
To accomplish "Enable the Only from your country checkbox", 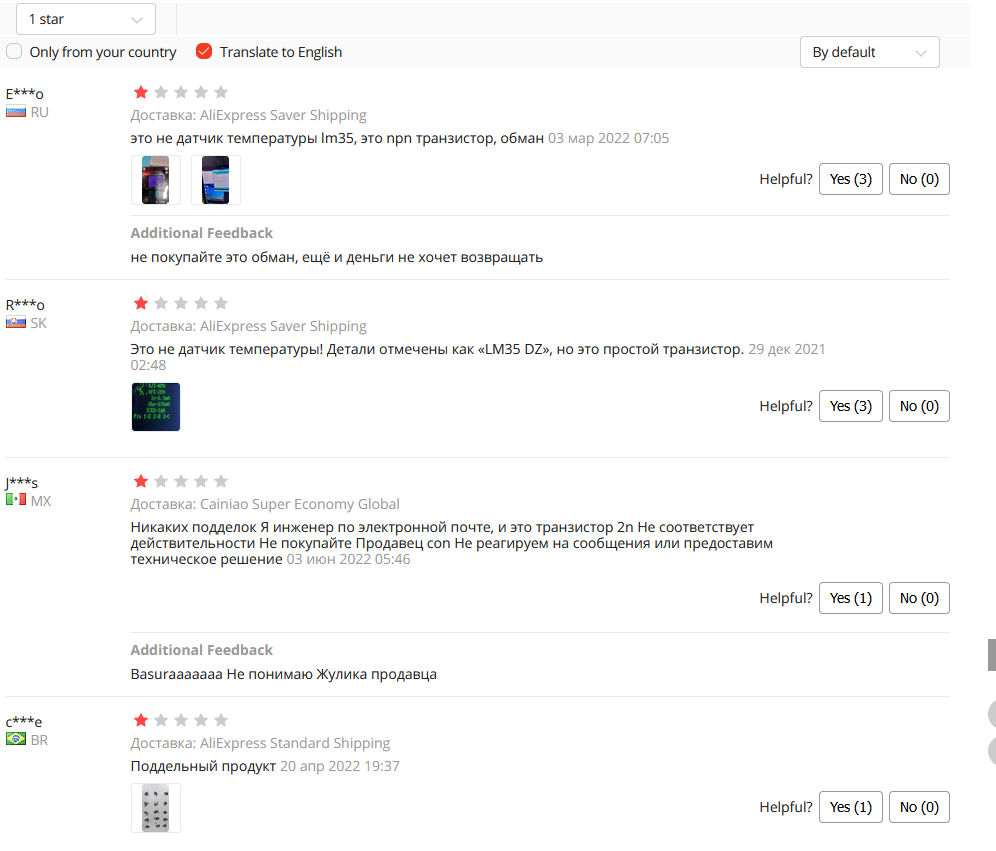I will click(14, 51).
